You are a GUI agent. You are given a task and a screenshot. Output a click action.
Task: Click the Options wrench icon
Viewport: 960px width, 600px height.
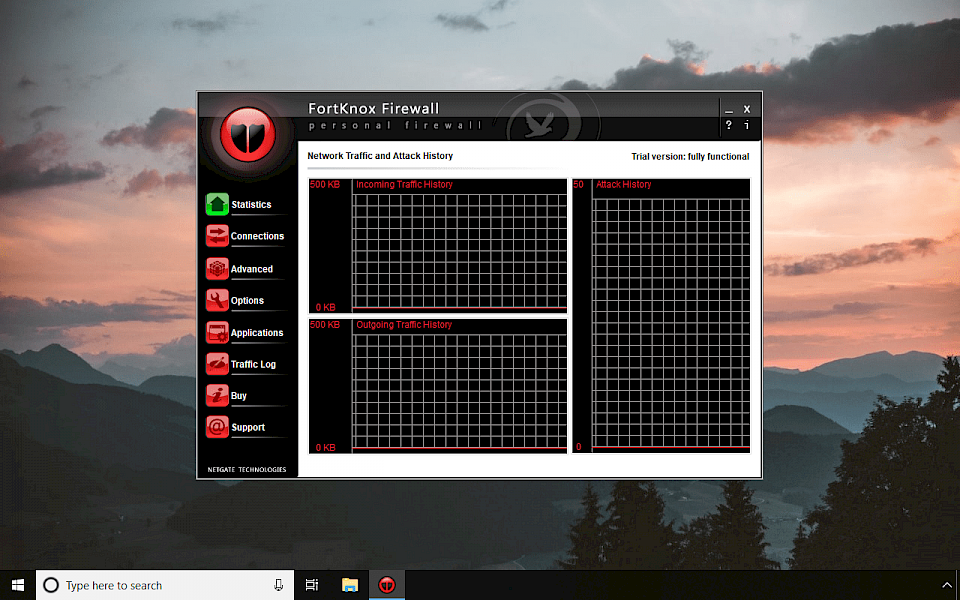(x=217, y=300)
